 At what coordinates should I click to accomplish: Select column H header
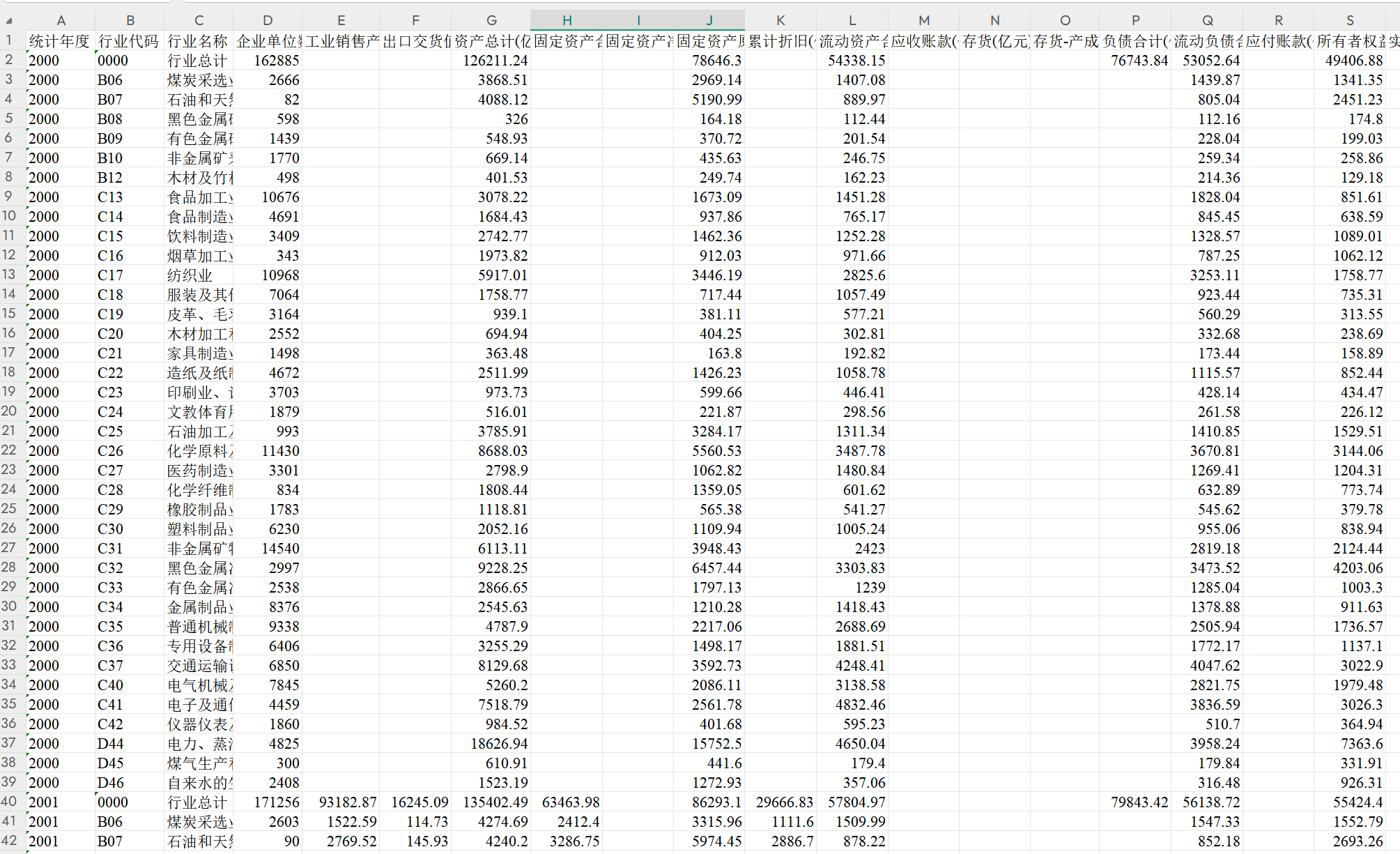567,21
